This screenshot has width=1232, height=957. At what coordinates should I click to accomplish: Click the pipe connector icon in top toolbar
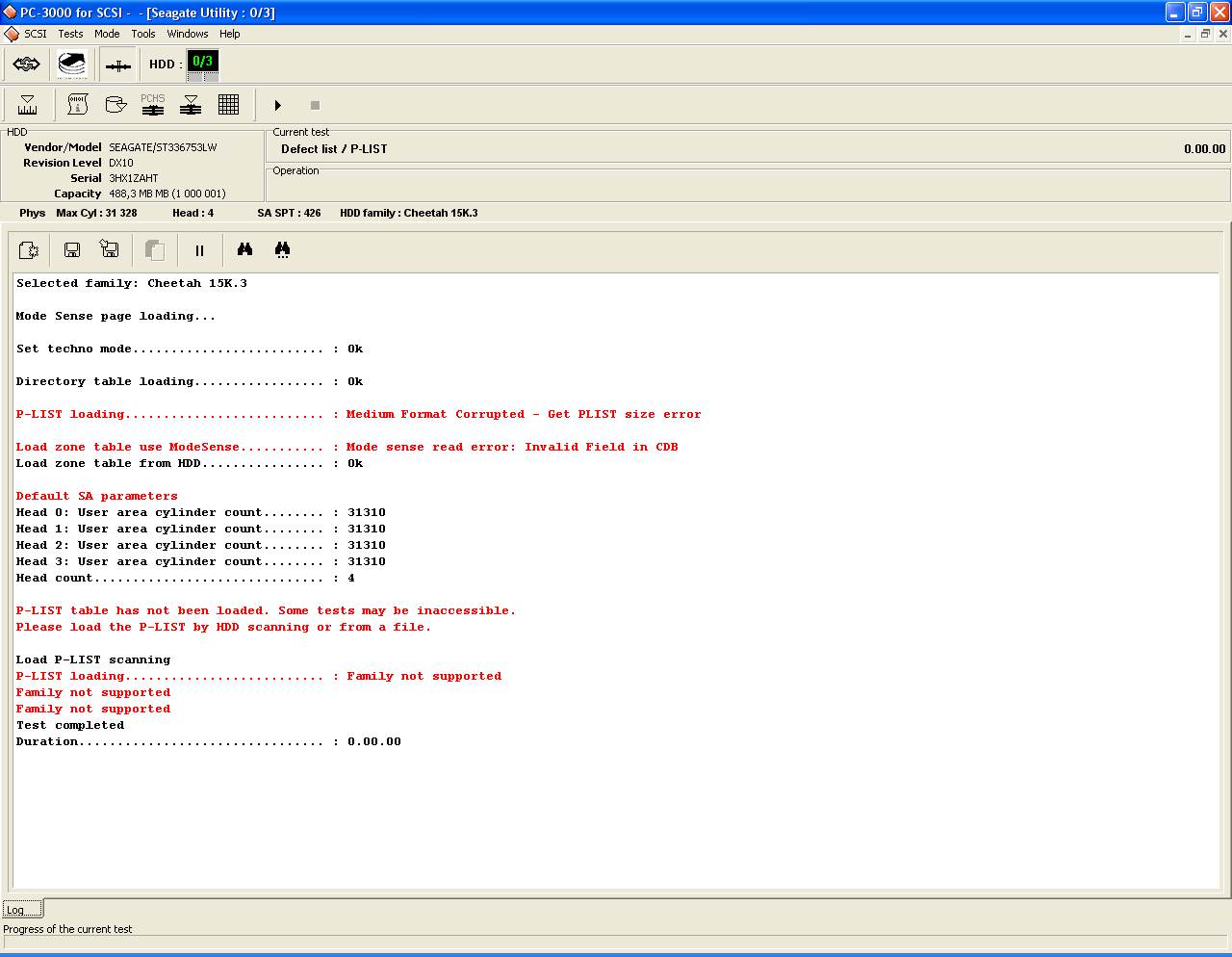tap(117, 65)
